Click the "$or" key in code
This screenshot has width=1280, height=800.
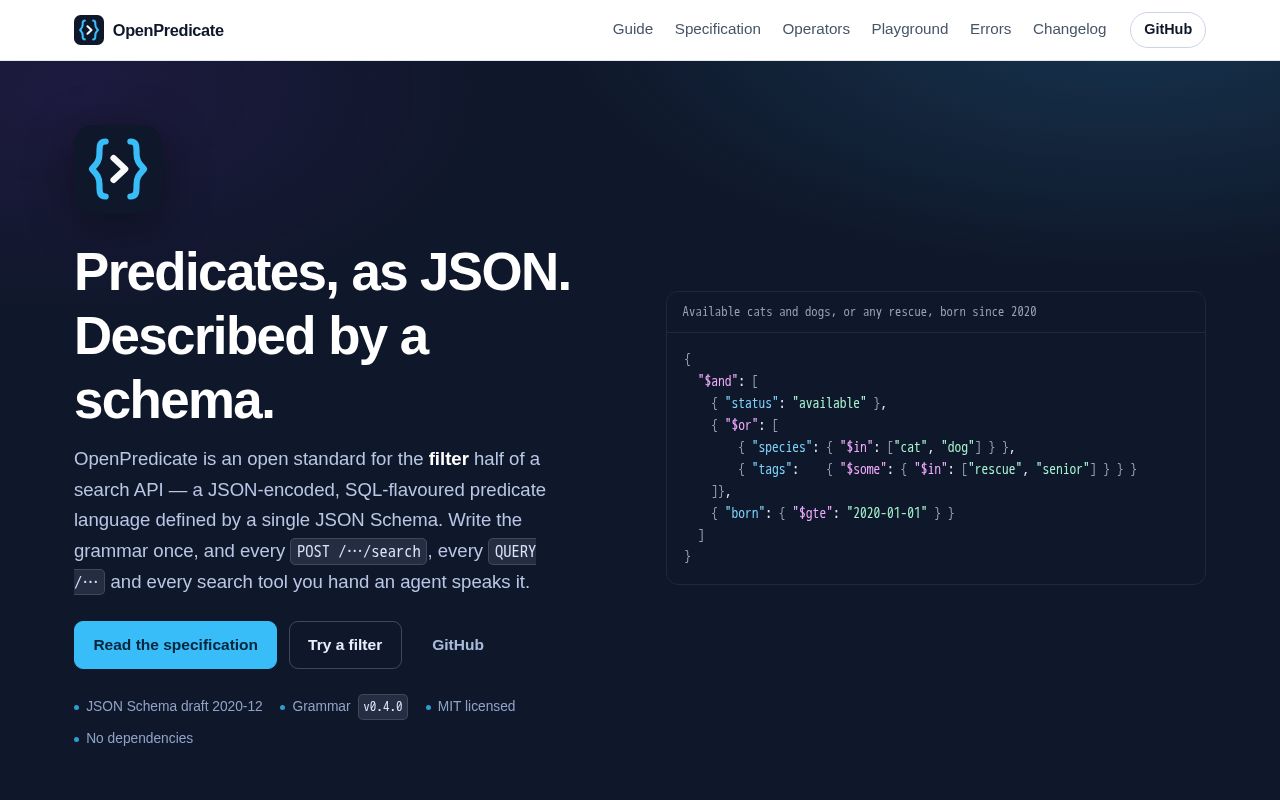[741, 425]
